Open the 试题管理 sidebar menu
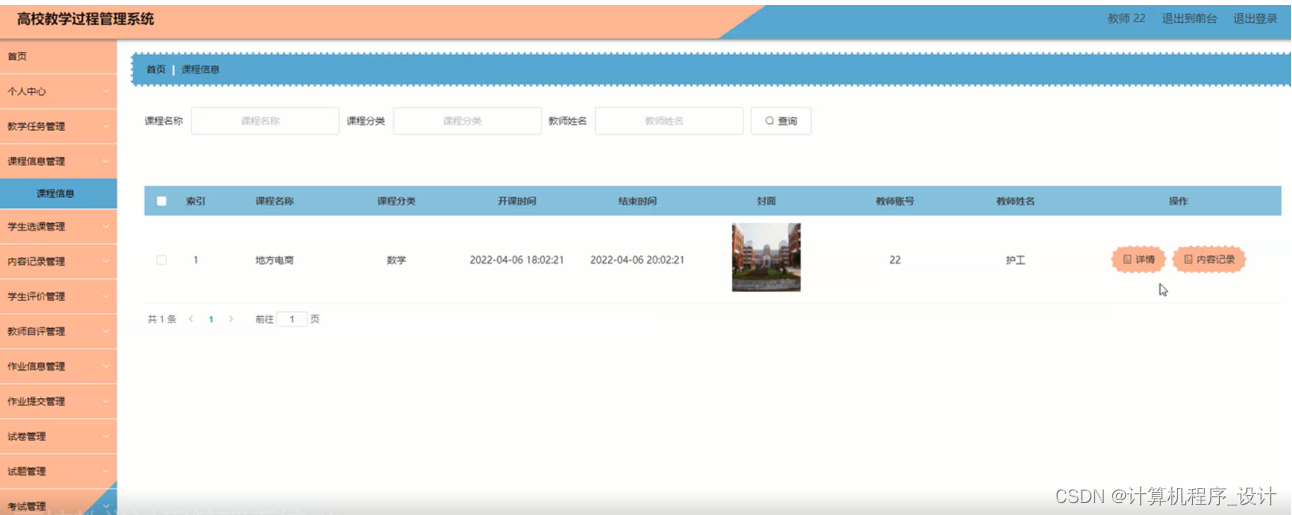Screen dimensions: 1292x515 pos(58,471)
